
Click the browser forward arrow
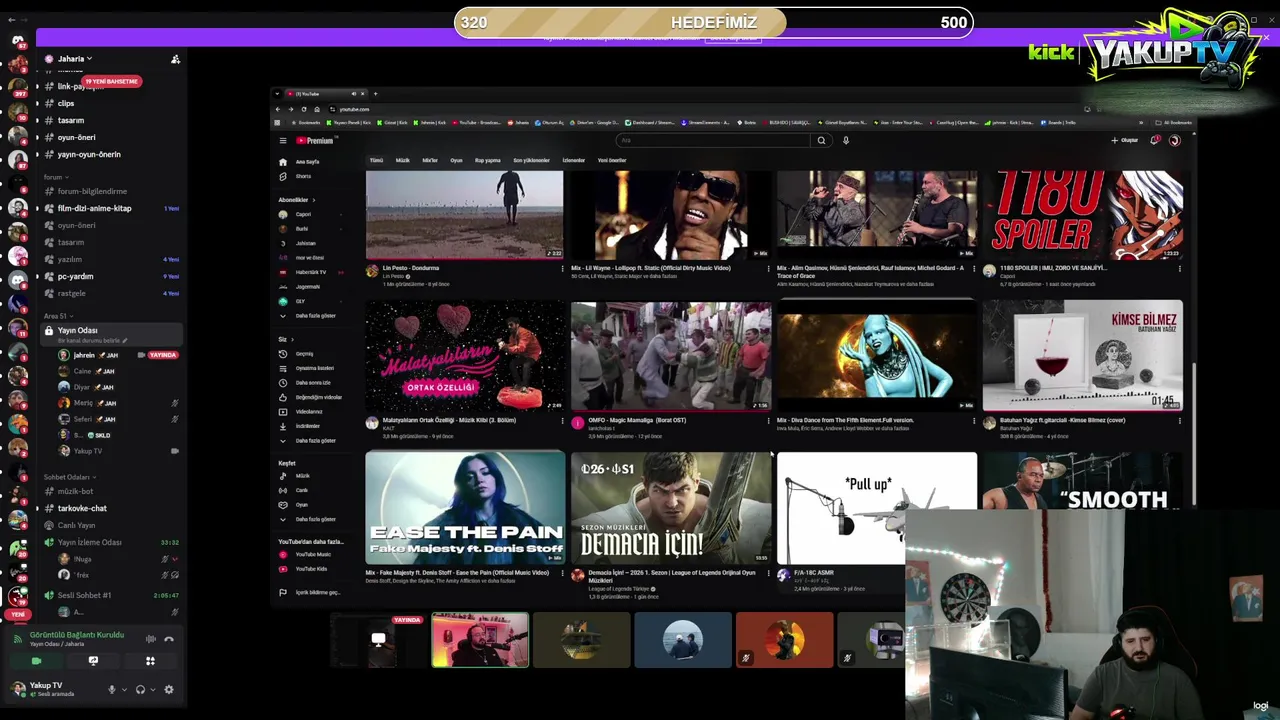pyautogui.click(x=291, y=109)
